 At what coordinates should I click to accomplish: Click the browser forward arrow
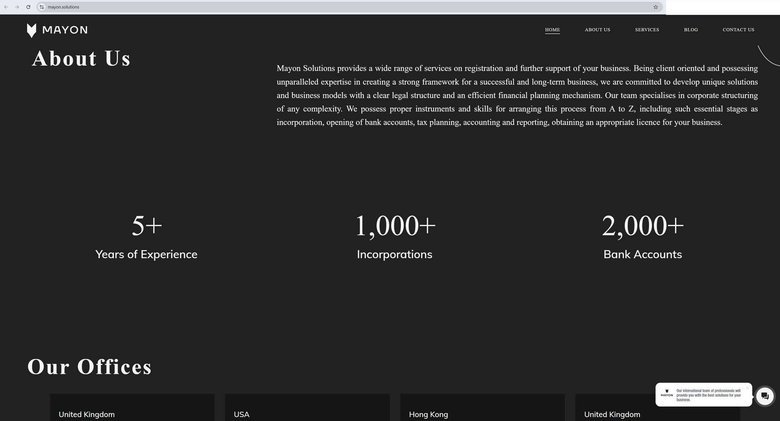17,7
